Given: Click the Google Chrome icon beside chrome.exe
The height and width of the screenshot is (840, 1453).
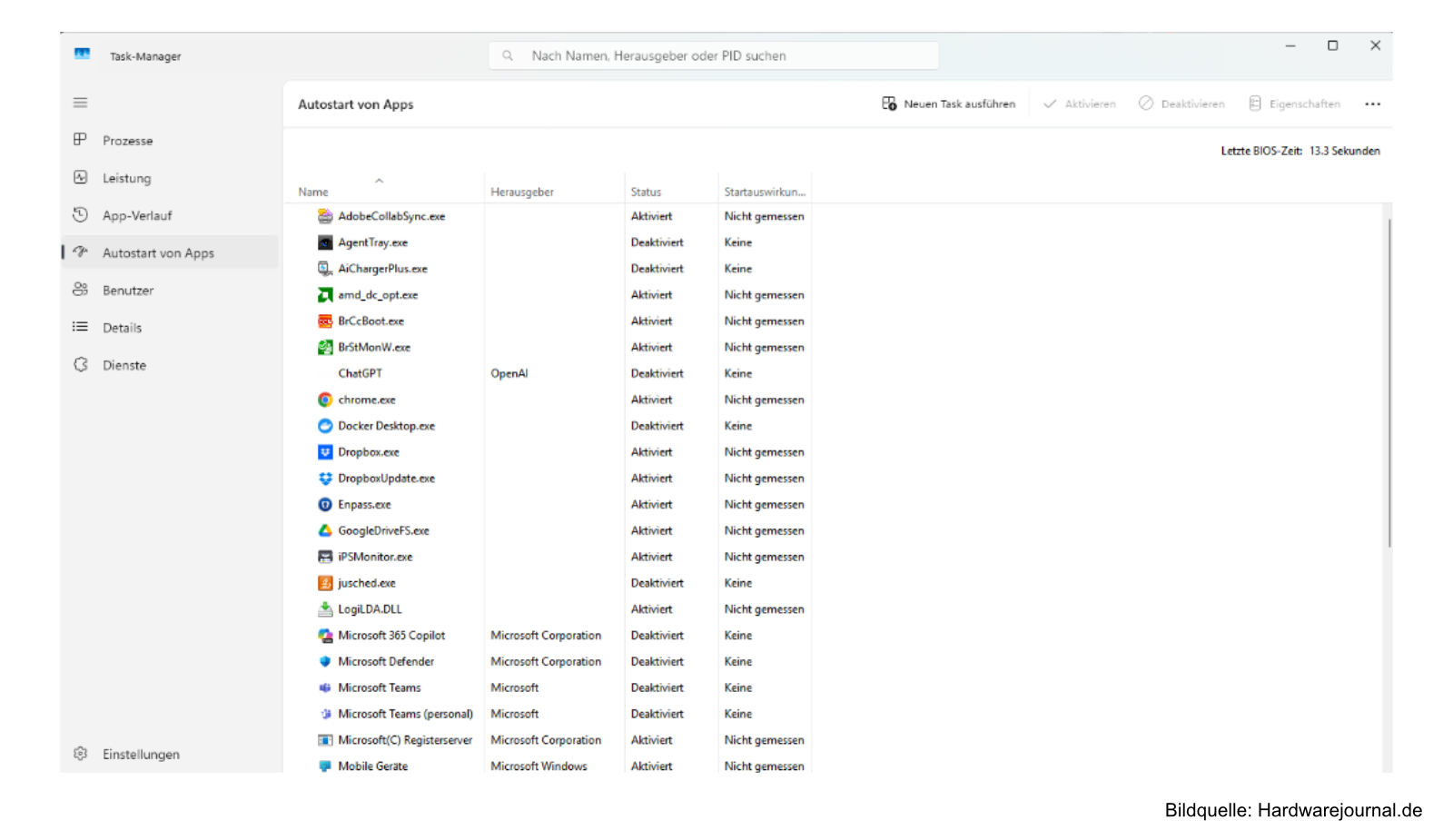Looking at the screenshot, I should point(325,399).
